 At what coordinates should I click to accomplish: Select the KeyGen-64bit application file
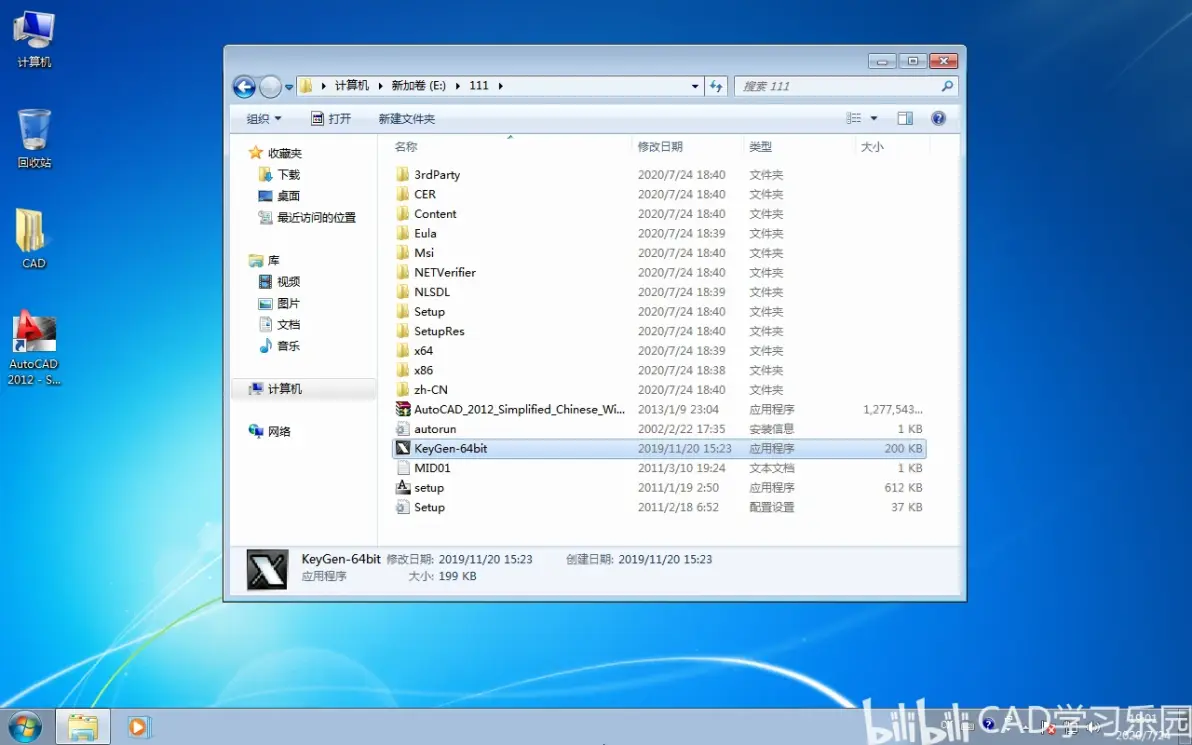(658, 449)
